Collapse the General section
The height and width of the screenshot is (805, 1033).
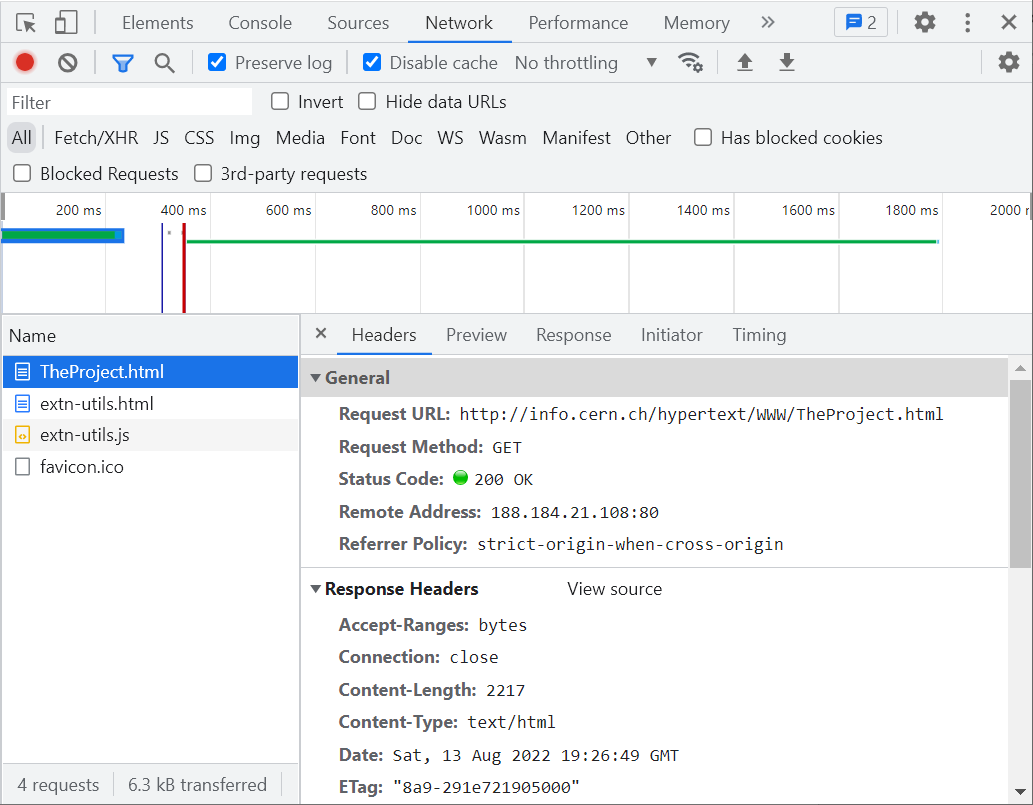pyautogui.click(x=316, y=378)
